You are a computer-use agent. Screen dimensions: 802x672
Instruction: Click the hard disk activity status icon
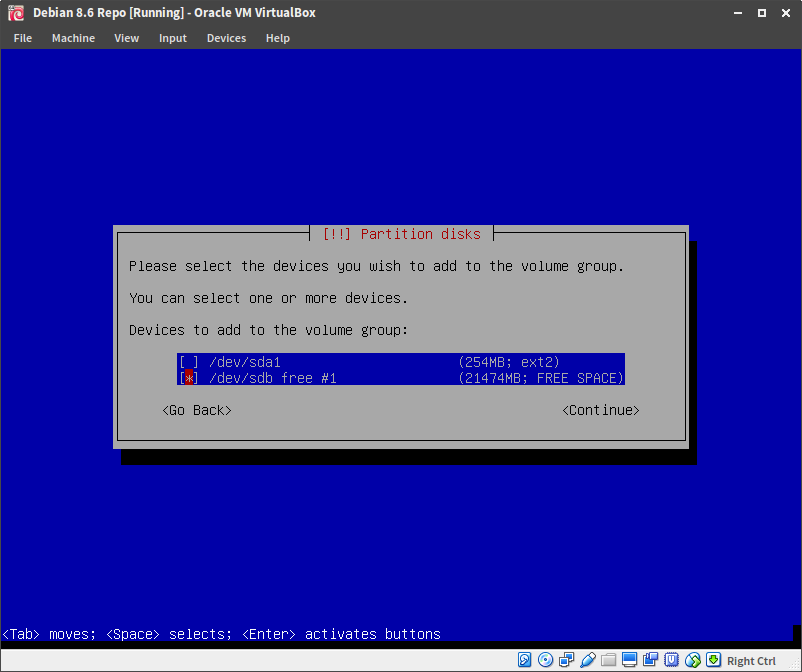524,660
